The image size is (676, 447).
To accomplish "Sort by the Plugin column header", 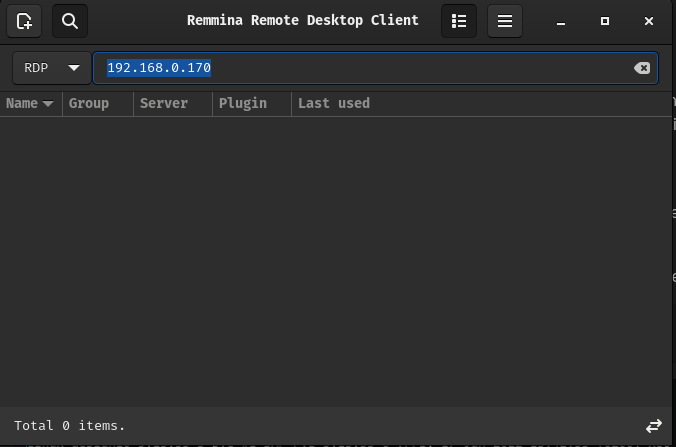I will pyautogui.click(x=252, y=103).
